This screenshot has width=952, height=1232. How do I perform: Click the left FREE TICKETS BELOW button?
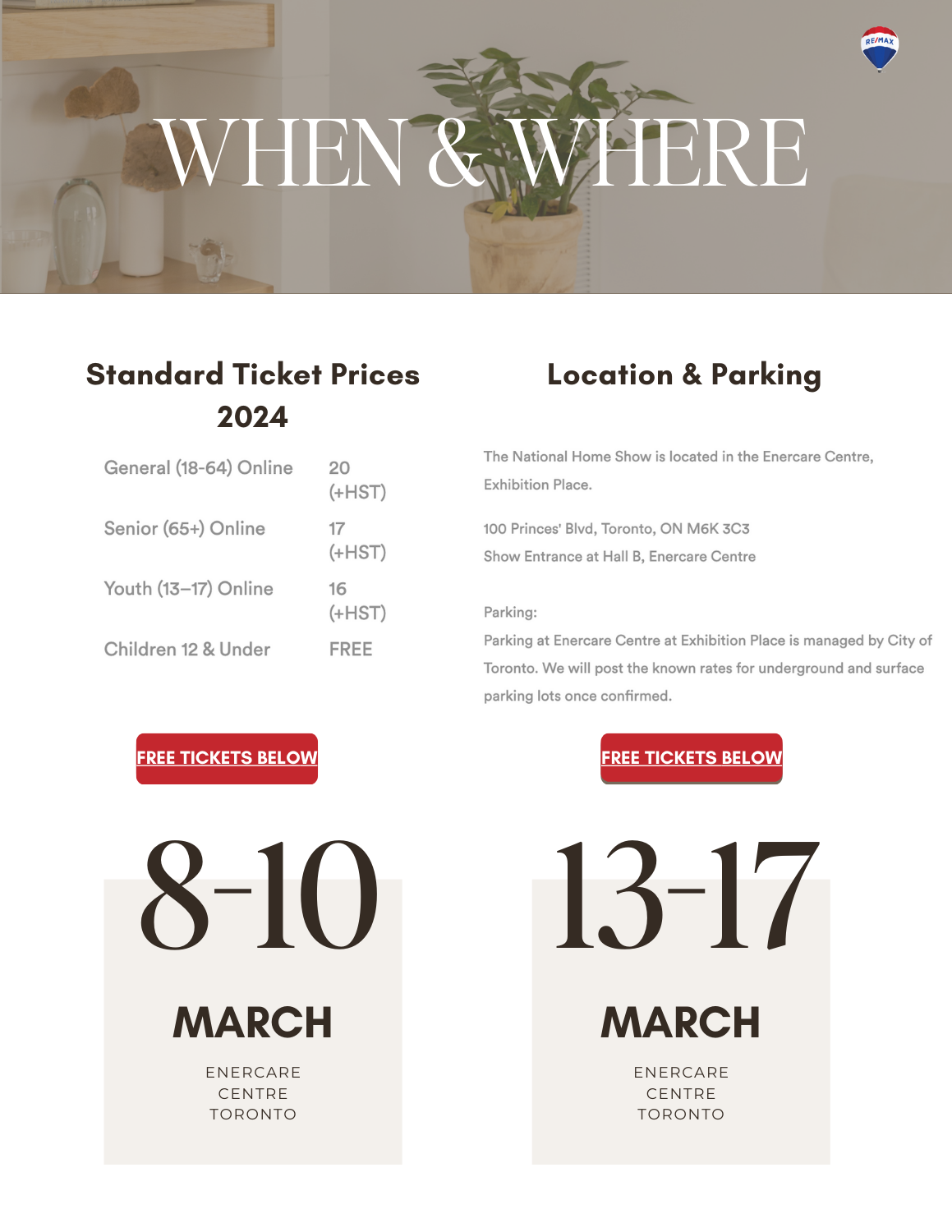tap(227, 758)
